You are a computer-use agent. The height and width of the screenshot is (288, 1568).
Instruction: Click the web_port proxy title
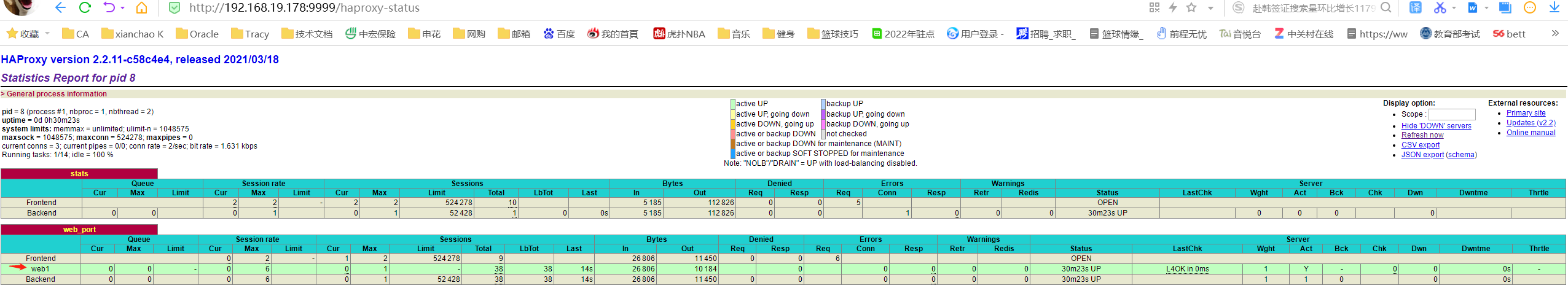79,230
